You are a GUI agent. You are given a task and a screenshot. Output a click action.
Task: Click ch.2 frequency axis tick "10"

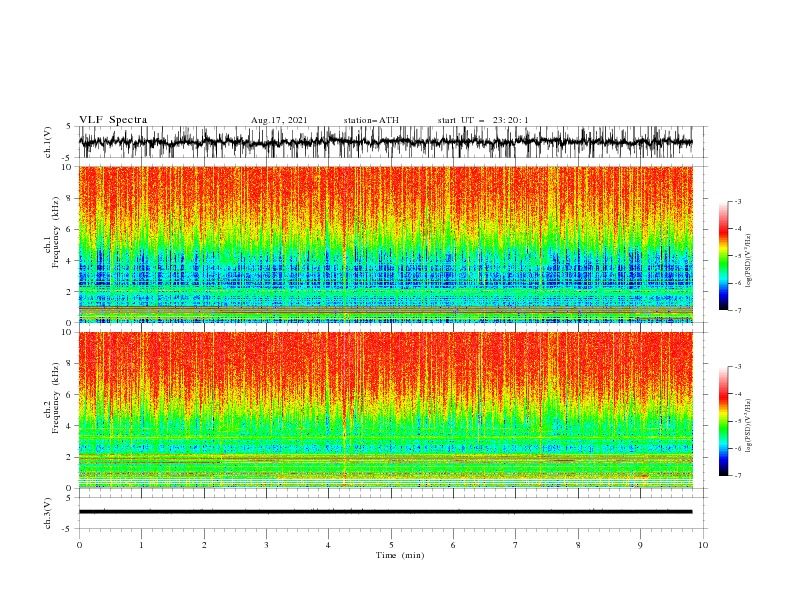pyautogui.click(x=67, y=332)
